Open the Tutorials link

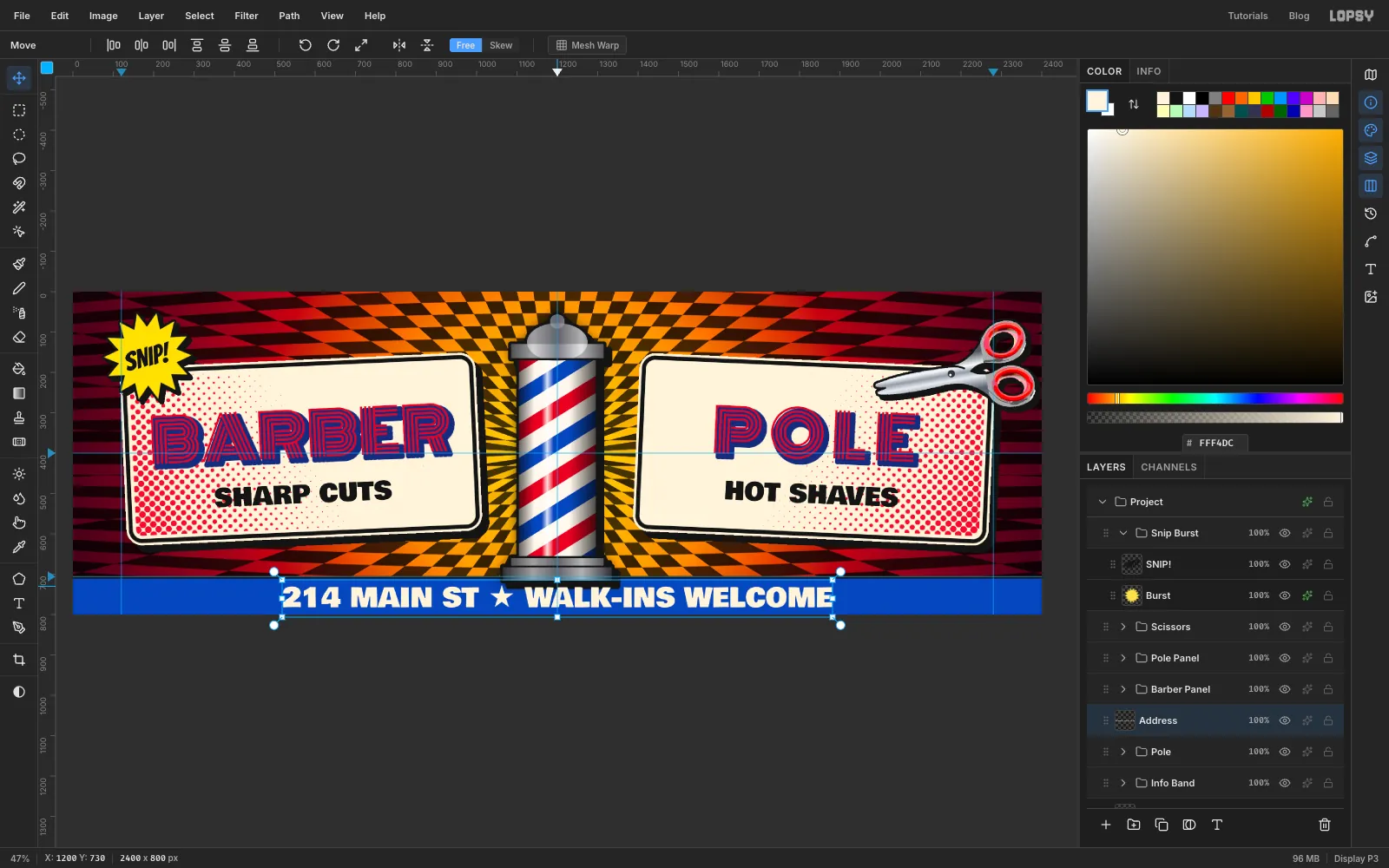(x=1247, y=16)
